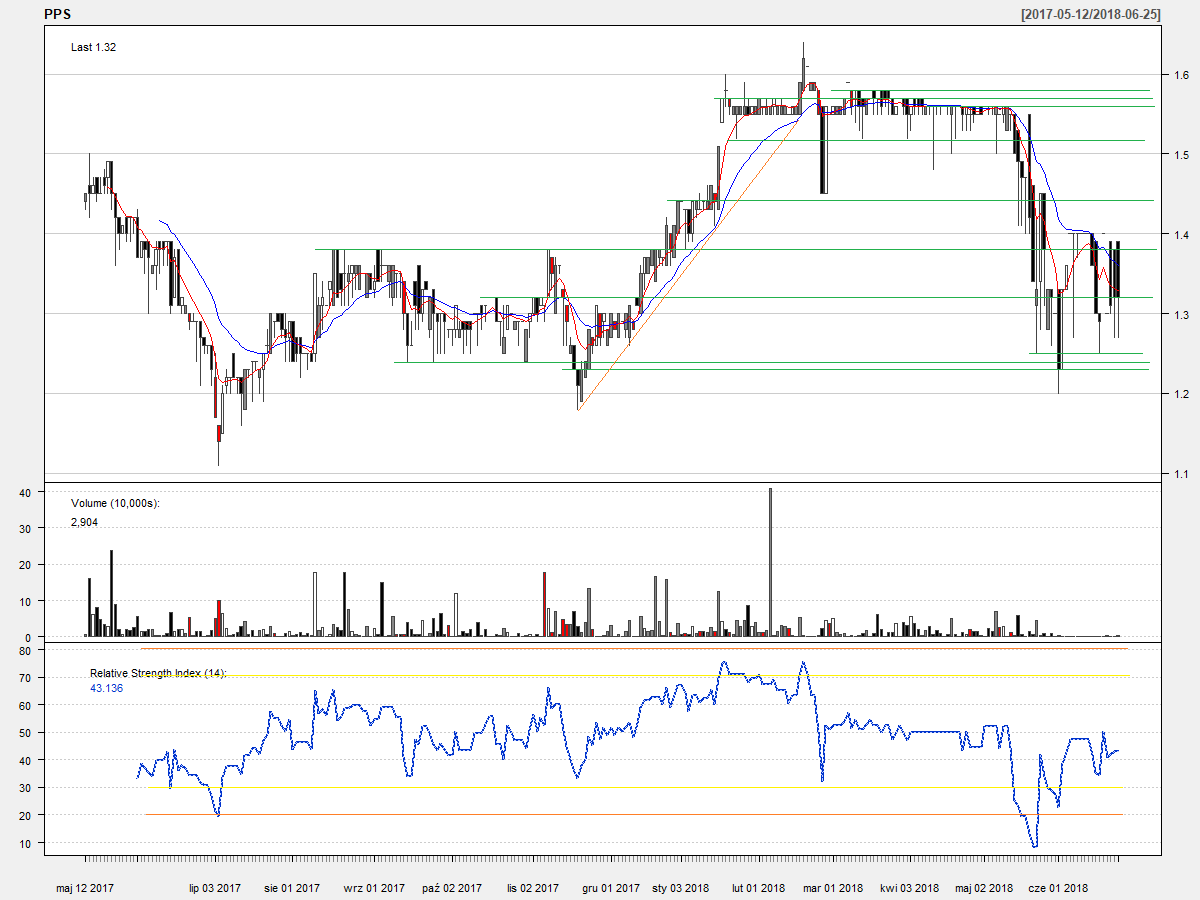This screenshot has height=900, width=1200.
Task: Click the 'mar 01 2018' date label
Action: click(x=833, y=888)
